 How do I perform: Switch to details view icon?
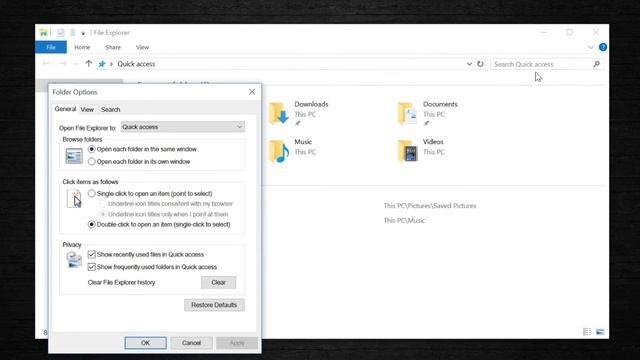tap(587, 332)
